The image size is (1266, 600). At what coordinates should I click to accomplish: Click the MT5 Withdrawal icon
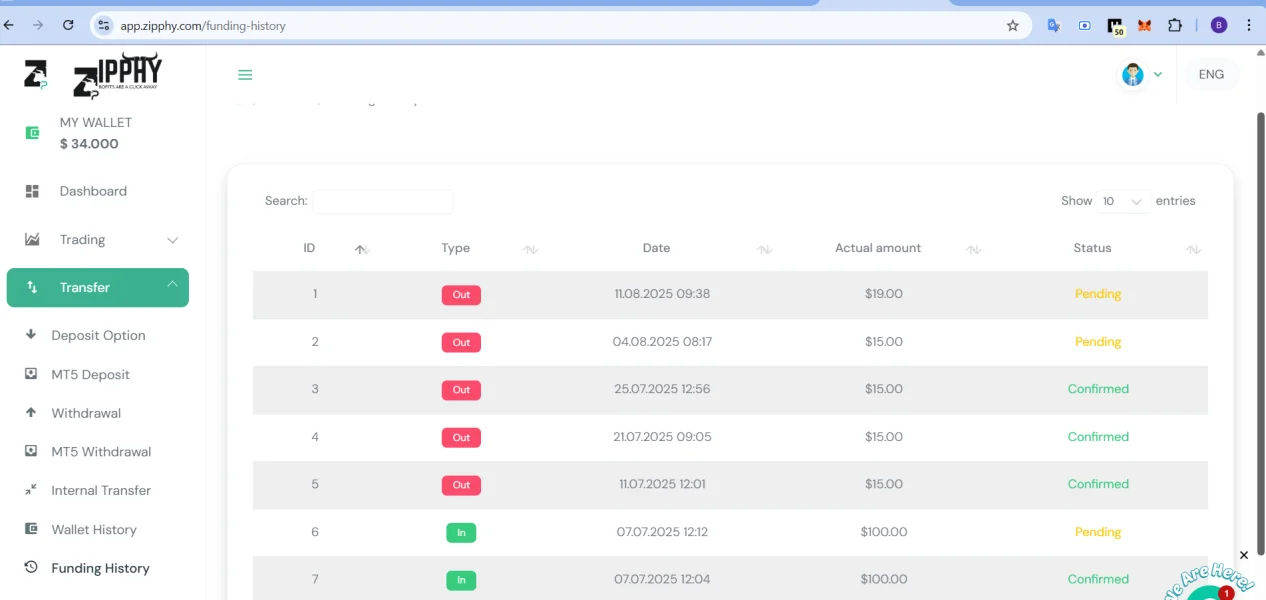[31, 452]
